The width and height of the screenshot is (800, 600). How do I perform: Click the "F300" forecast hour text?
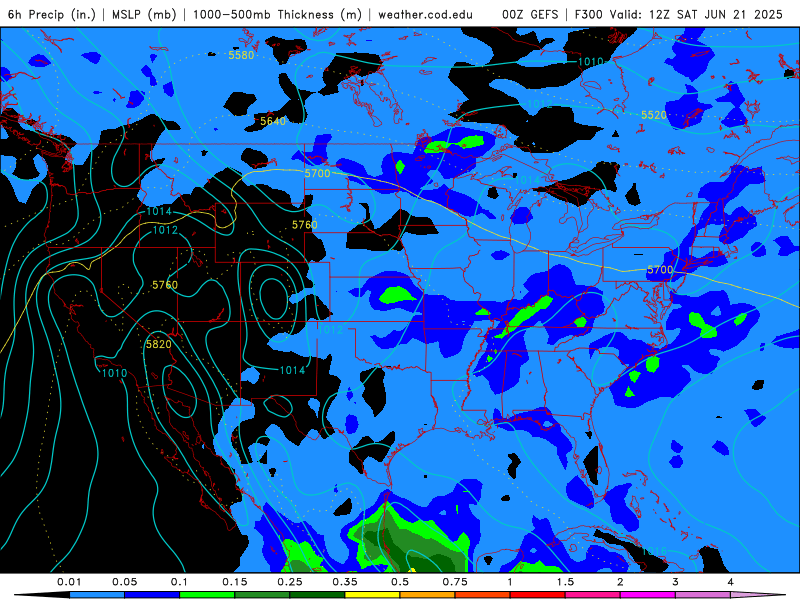(589, 14)
